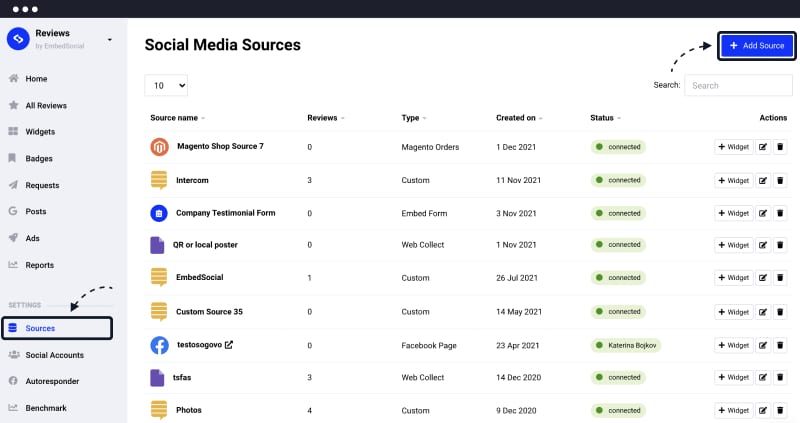The height and width of the screenshot is (423, 800).
Task: Add a widget for the Photos source
Action: 734,410
